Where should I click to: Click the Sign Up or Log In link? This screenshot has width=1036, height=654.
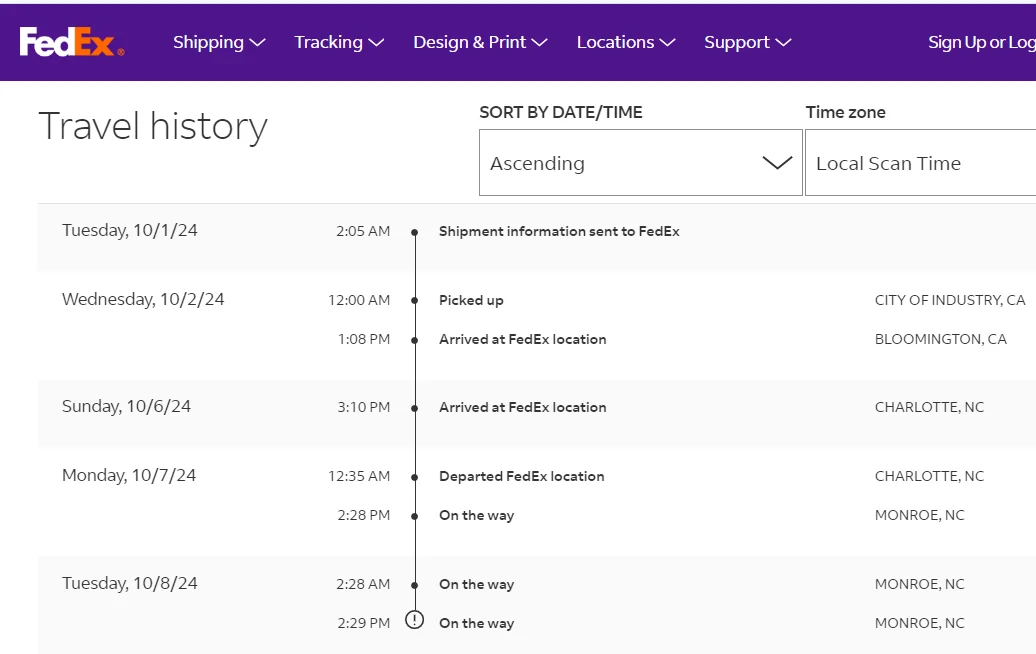point(981,42)
